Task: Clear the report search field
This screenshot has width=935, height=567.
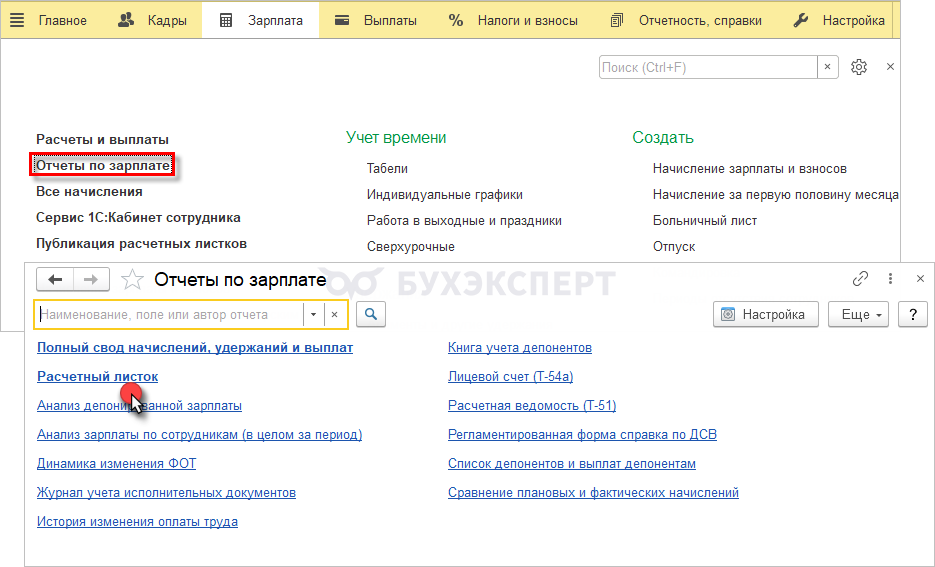Action: coord(335,315)
